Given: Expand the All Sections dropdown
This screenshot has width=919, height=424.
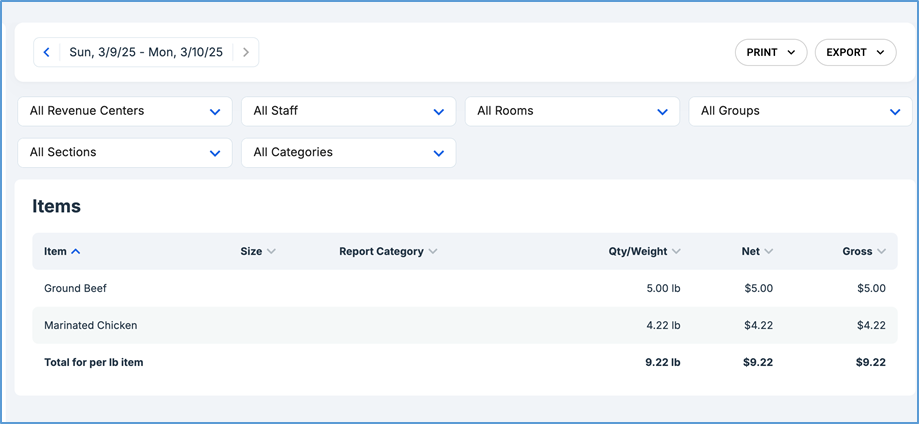Looking at the screenshot, I should click(125, 153).
